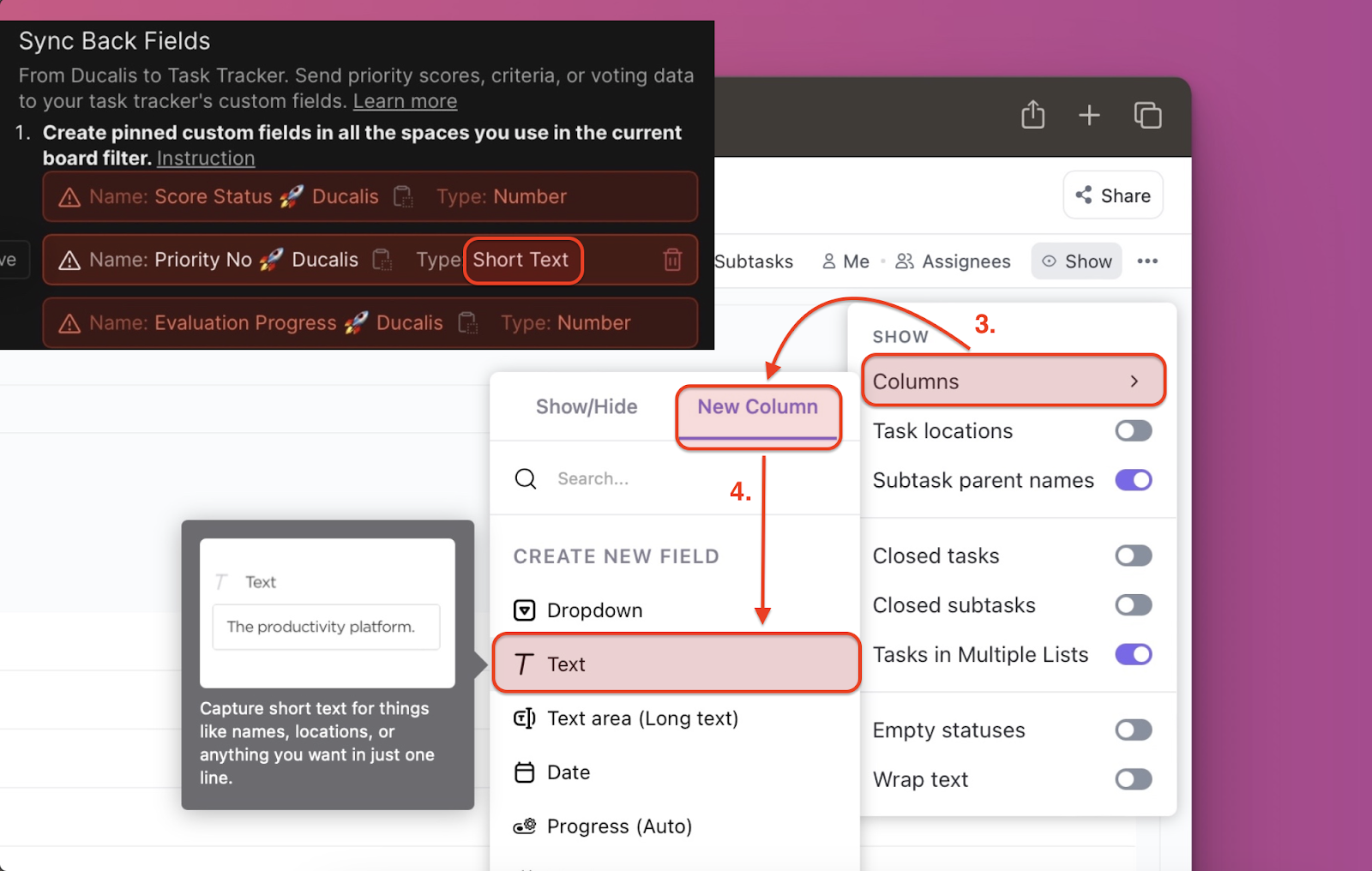Turn on the Wrap text toggle

pos(1133,779)
